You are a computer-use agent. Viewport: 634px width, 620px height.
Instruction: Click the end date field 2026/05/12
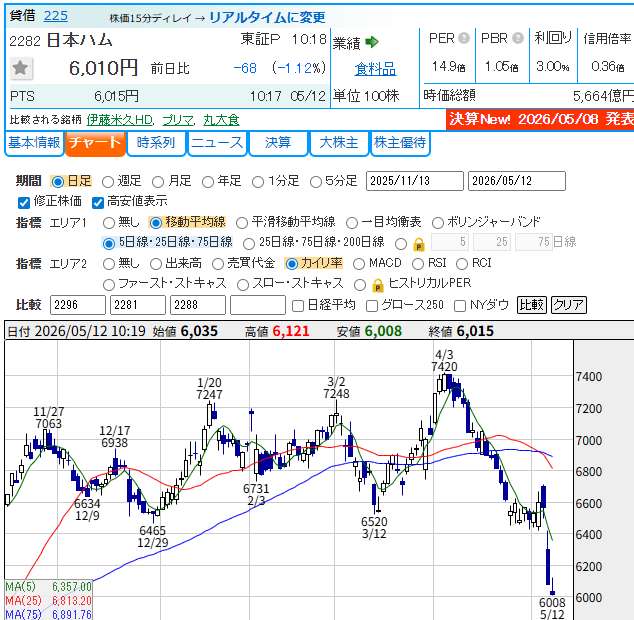pos(516,181)
